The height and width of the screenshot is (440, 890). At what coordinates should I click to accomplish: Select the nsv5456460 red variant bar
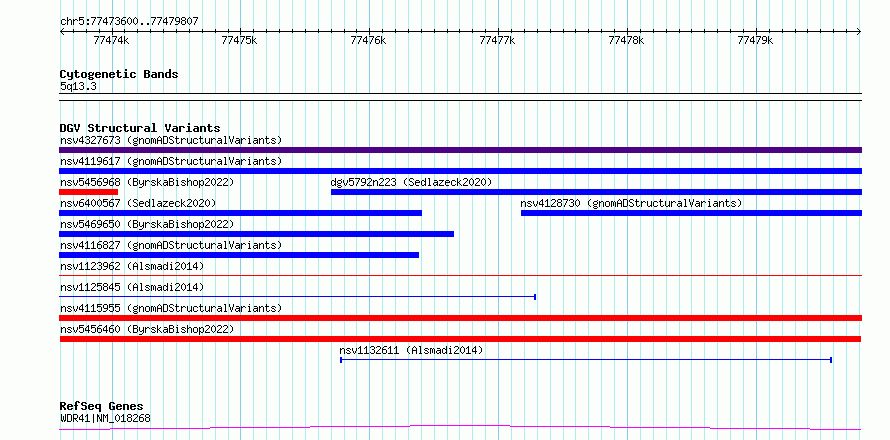pyautogui.click(x=460, y=339)
